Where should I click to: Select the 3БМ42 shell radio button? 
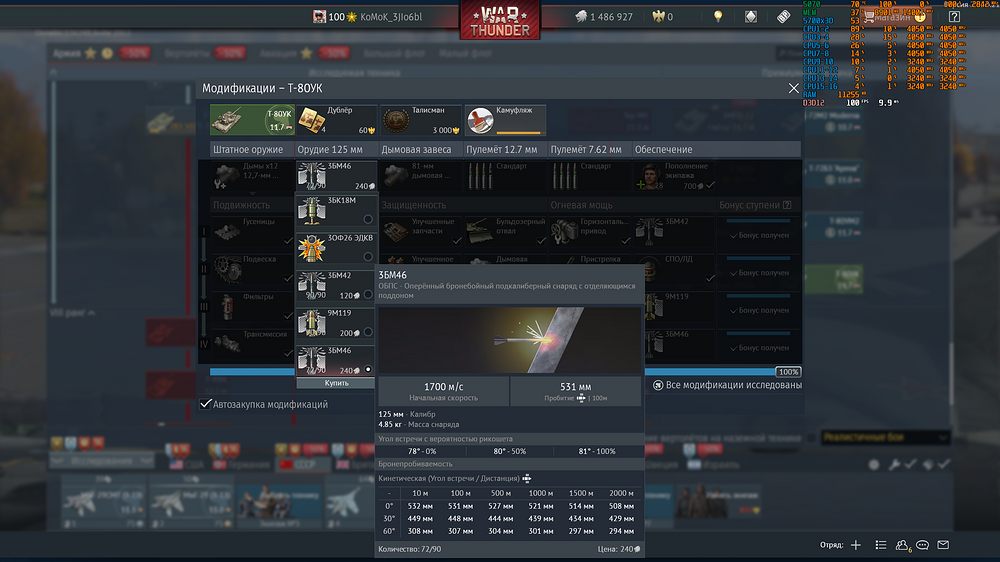(368, 295)
